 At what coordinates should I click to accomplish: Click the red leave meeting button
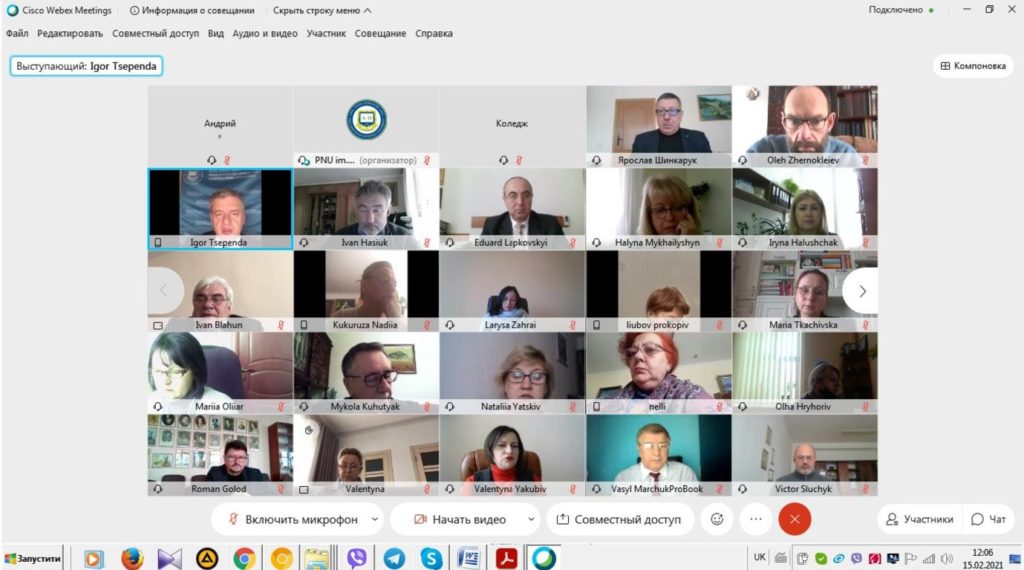795,519
